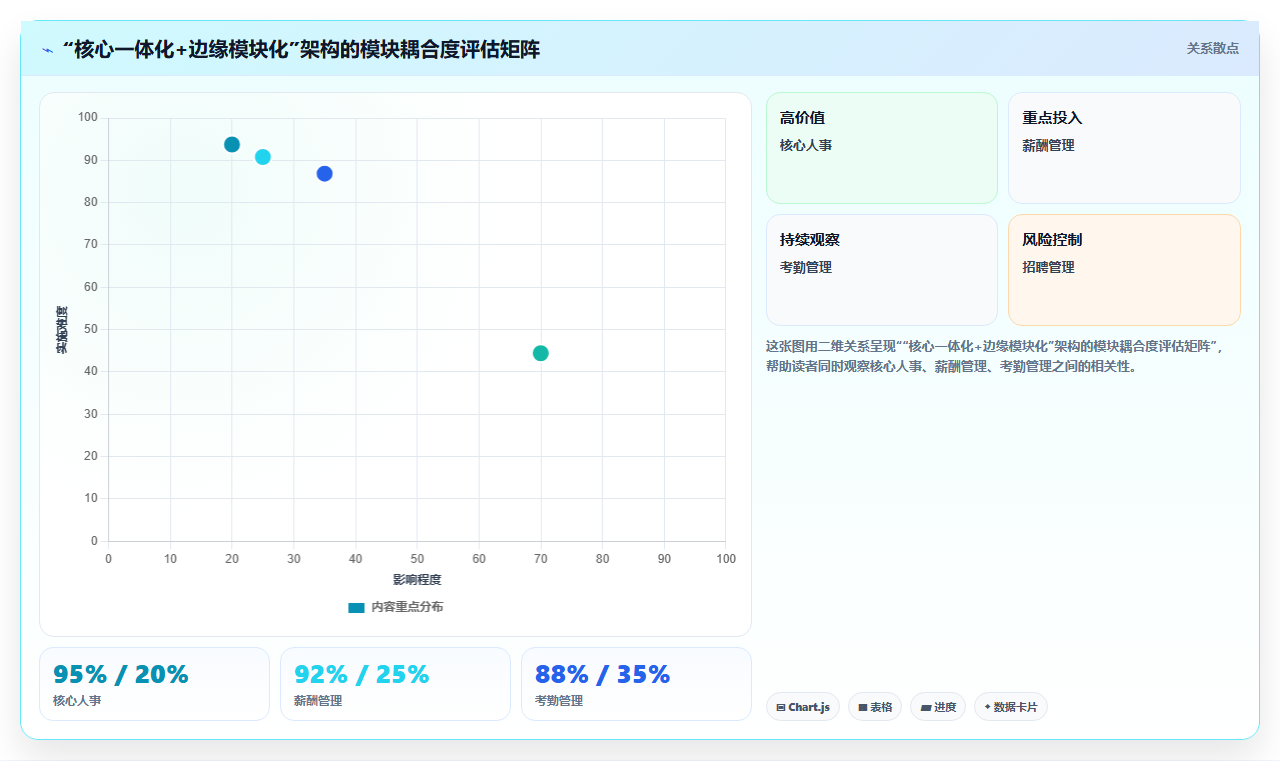This screenshot has width=1280, height=761.
Task: Select the 88% / 35% metric card
Action: tap(636, 684)
